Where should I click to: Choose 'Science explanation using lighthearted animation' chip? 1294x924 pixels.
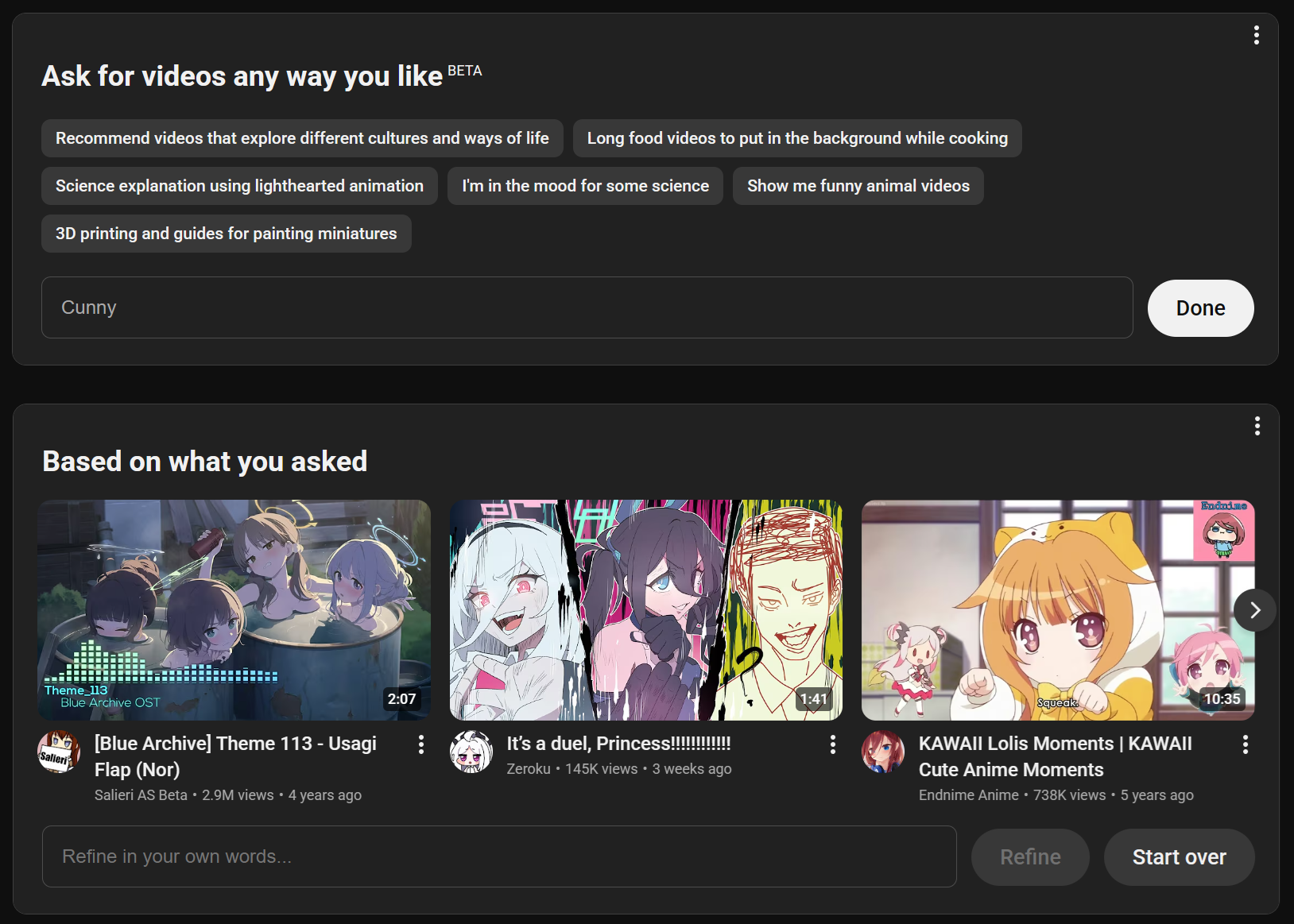pyautogui.click(x=239, y=186)
